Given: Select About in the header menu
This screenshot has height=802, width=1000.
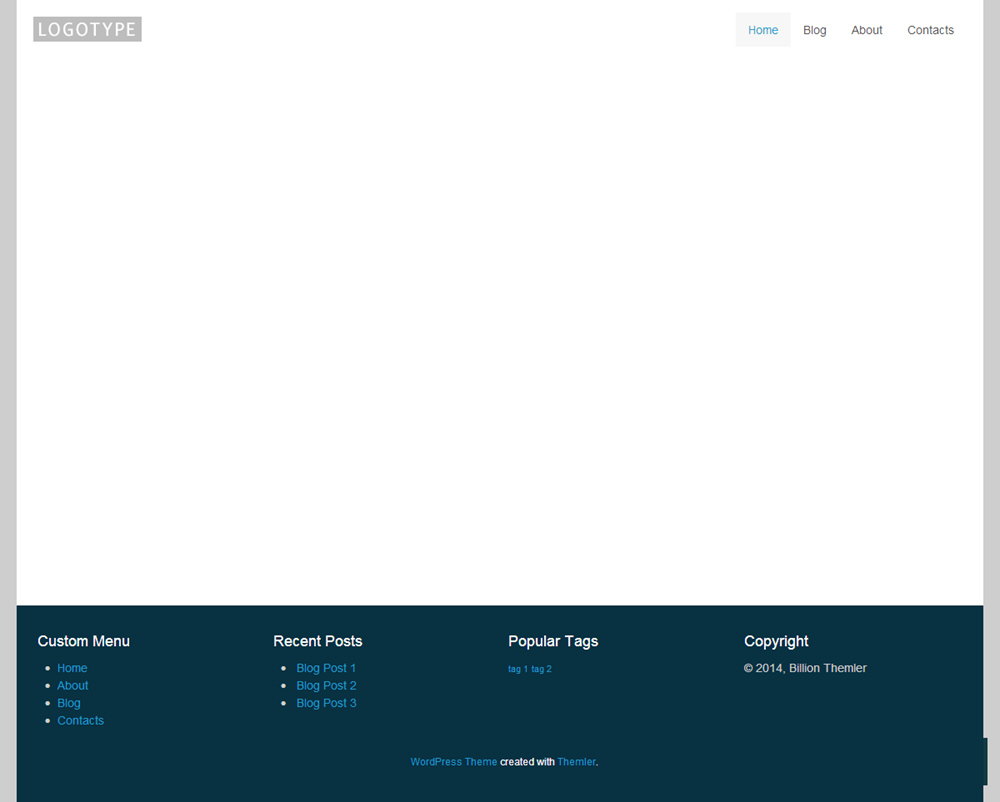Looking at the screenshot, I should pos(867,30).
